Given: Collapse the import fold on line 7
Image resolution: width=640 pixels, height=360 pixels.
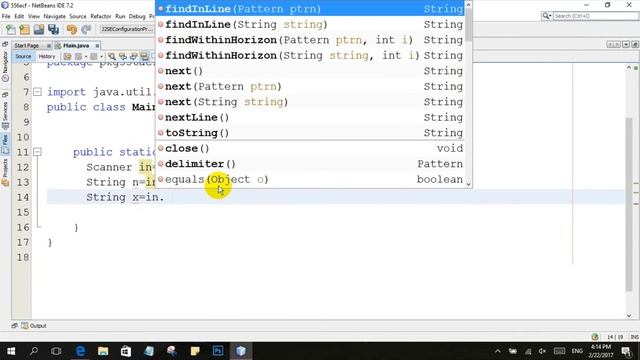Looking at the screenshot, I should 37,92.
